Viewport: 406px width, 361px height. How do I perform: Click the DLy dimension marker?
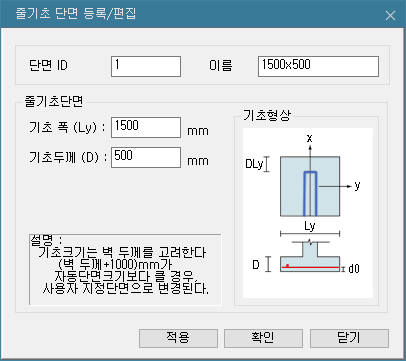266,164
